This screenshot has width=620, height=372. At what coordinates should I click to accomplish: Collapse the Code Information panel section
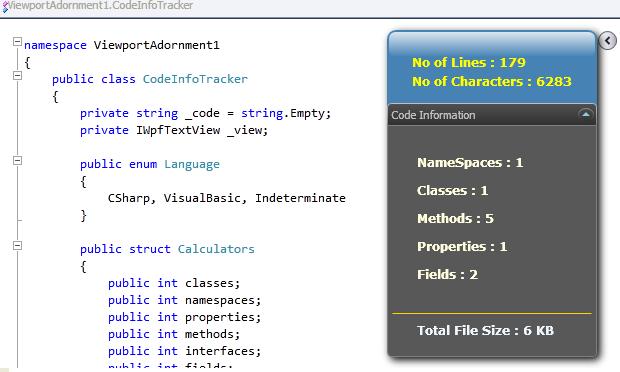coord(586,115)
